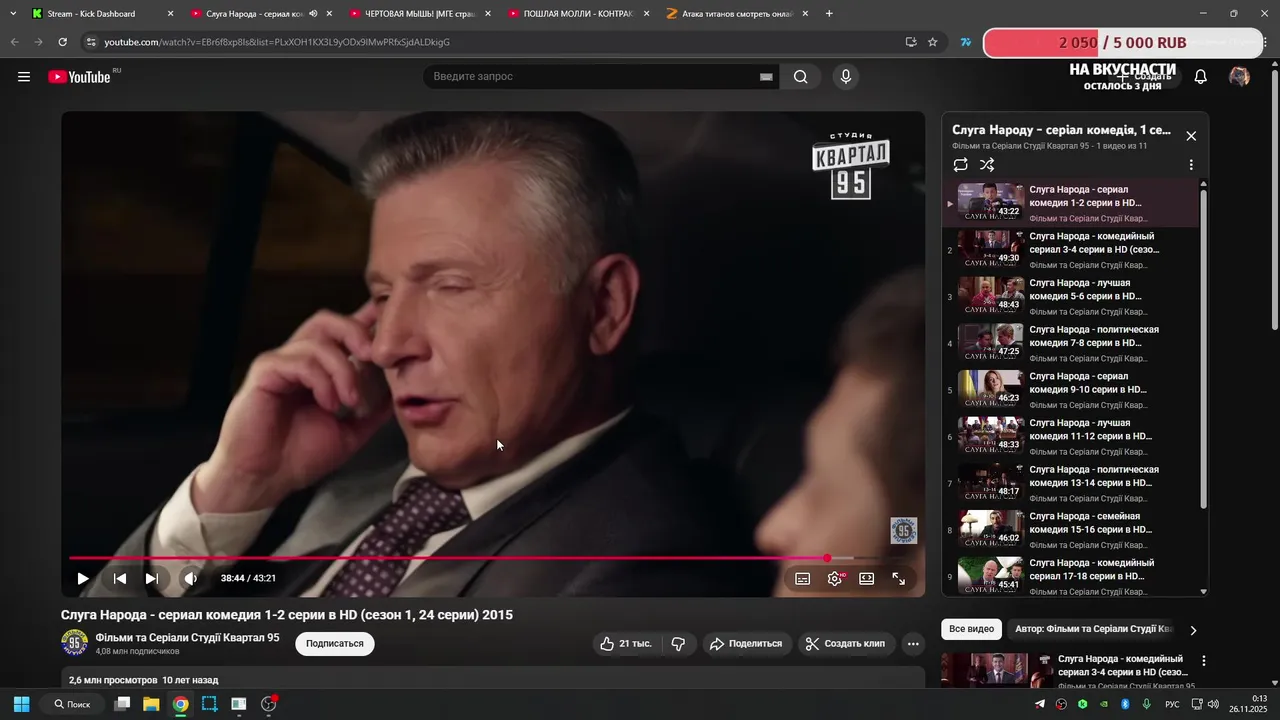This screenshot has width=1280, height=720.
Task: Open the Windows Start menu
Action: [x=21, y=704]
